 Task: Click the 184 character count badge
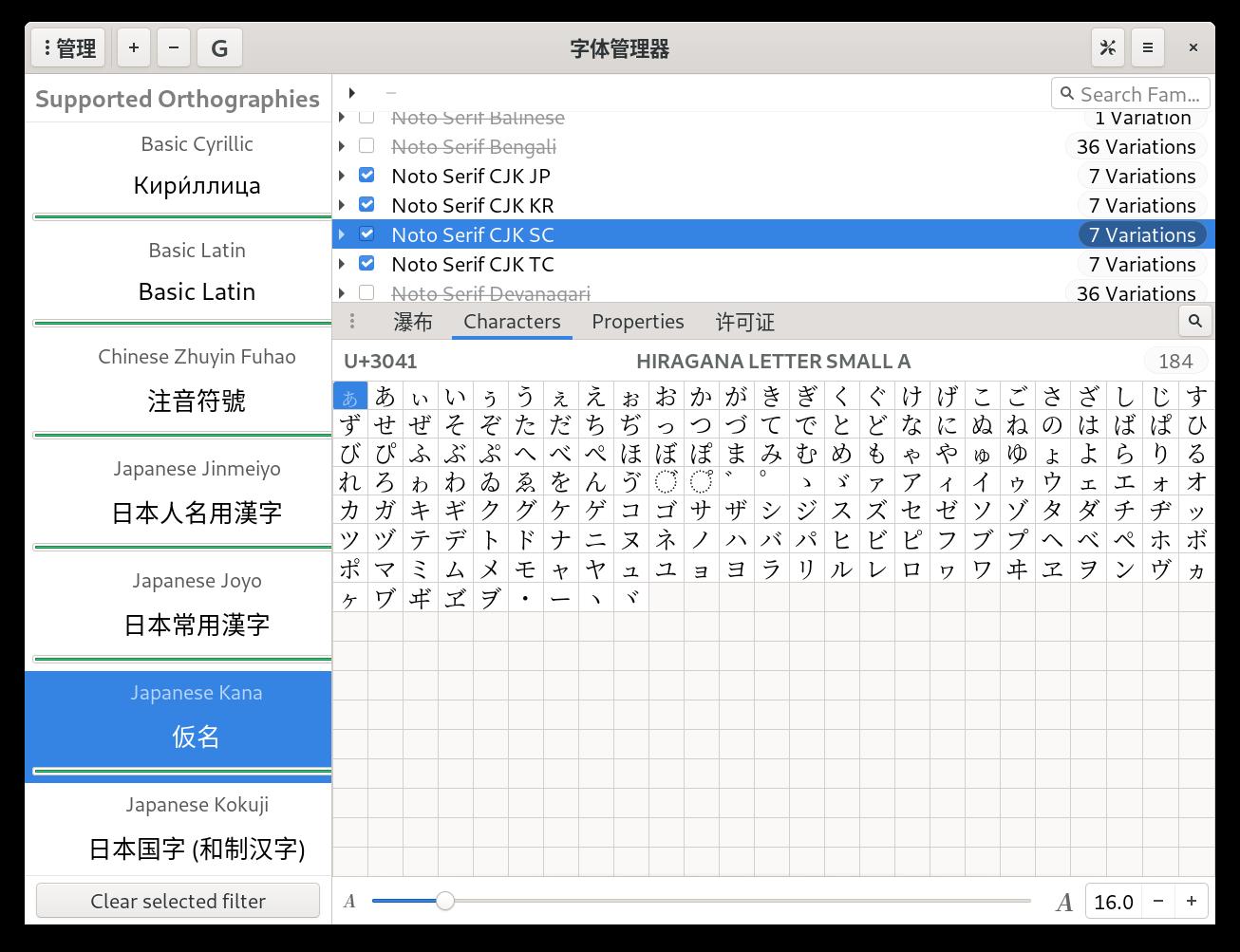pyautogui.click(x=1175, y=361)
